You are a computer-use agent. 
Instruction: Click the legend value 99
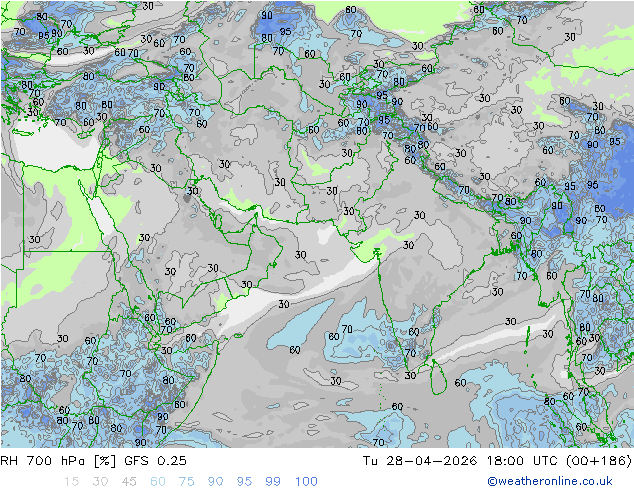click(x=273, y=482)
